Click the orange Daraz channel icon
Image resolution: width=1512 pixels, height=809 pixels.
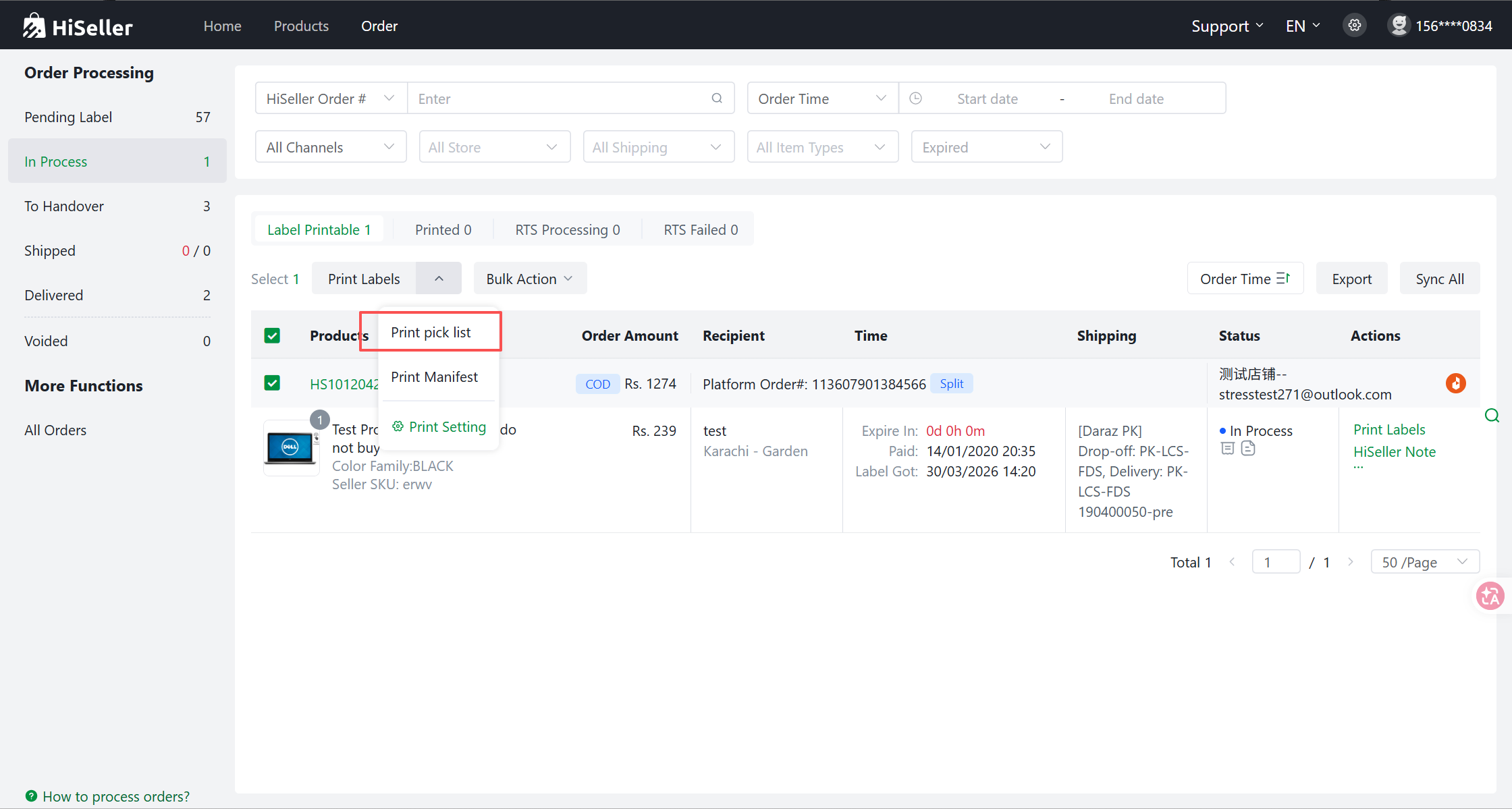coord(1455,383)
